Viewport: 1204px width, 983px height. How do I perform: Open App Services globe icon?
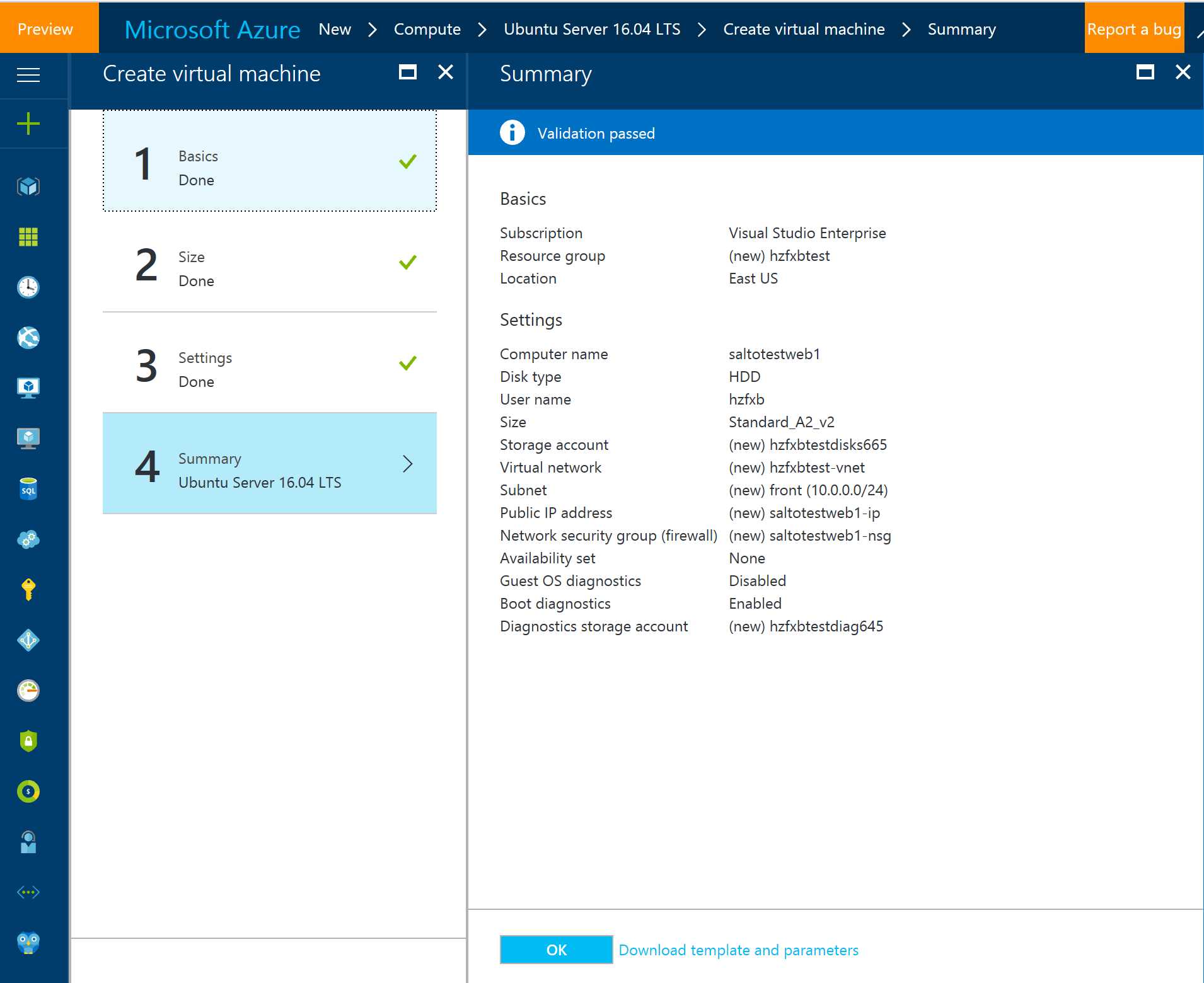click(x=28, y=338)
